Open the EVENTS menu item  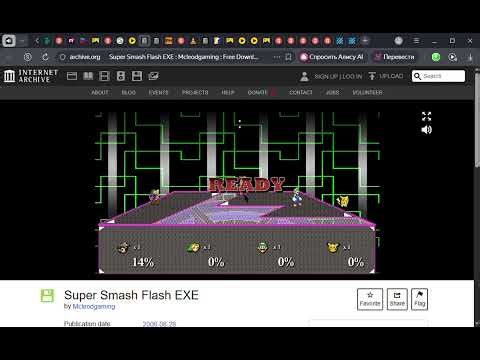(159, 92)
